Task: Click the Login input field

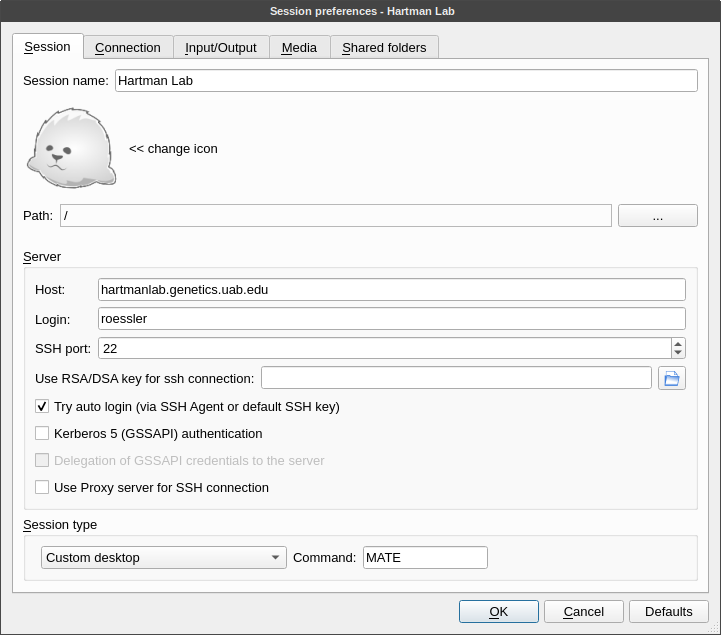Action: tap(391, 319)
